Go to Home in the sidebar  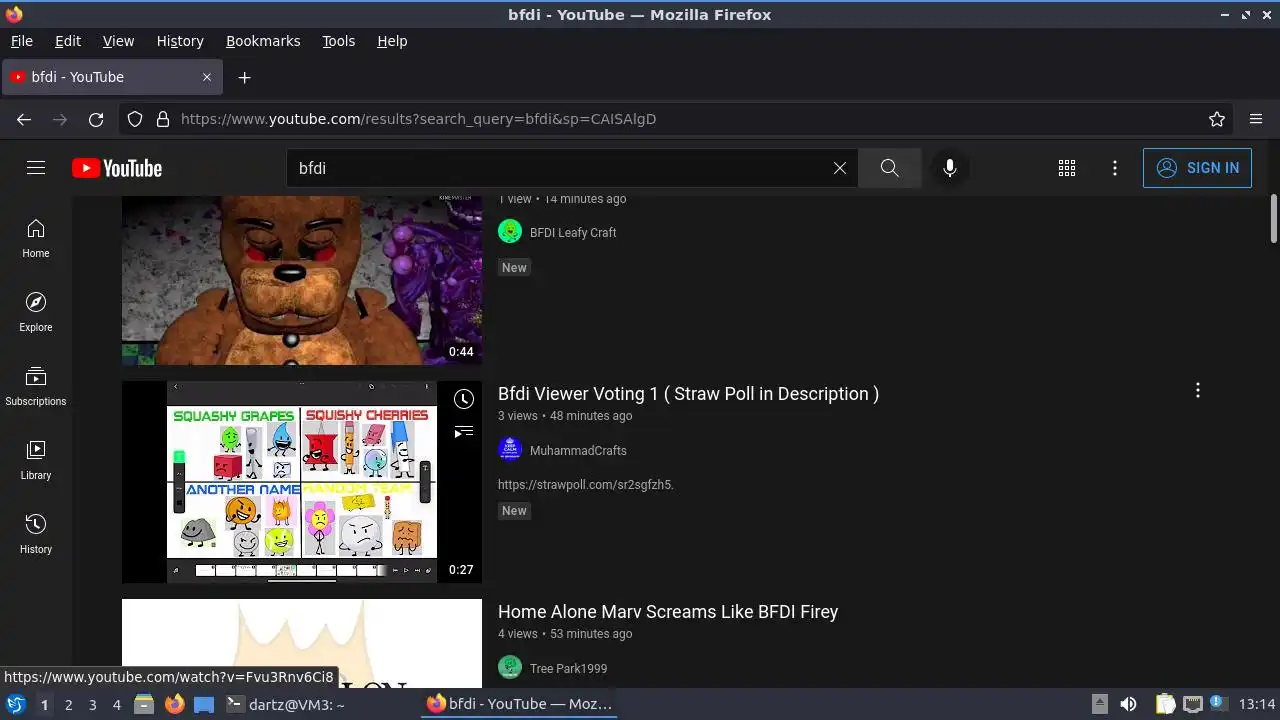[36, 238]
